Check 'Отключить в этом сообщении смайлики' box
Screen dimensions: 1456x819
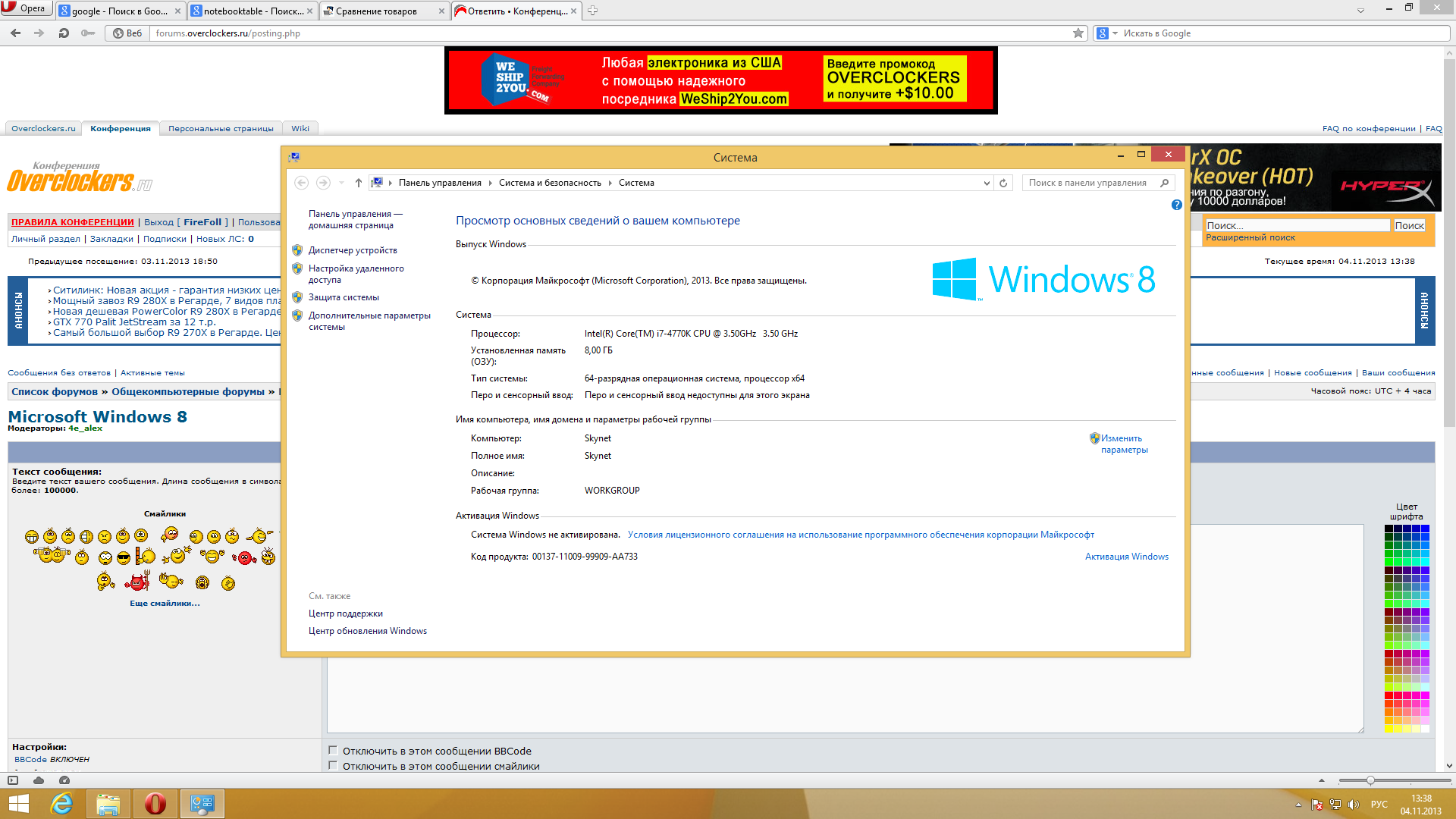pyautogui.click(x=333, y=766)
